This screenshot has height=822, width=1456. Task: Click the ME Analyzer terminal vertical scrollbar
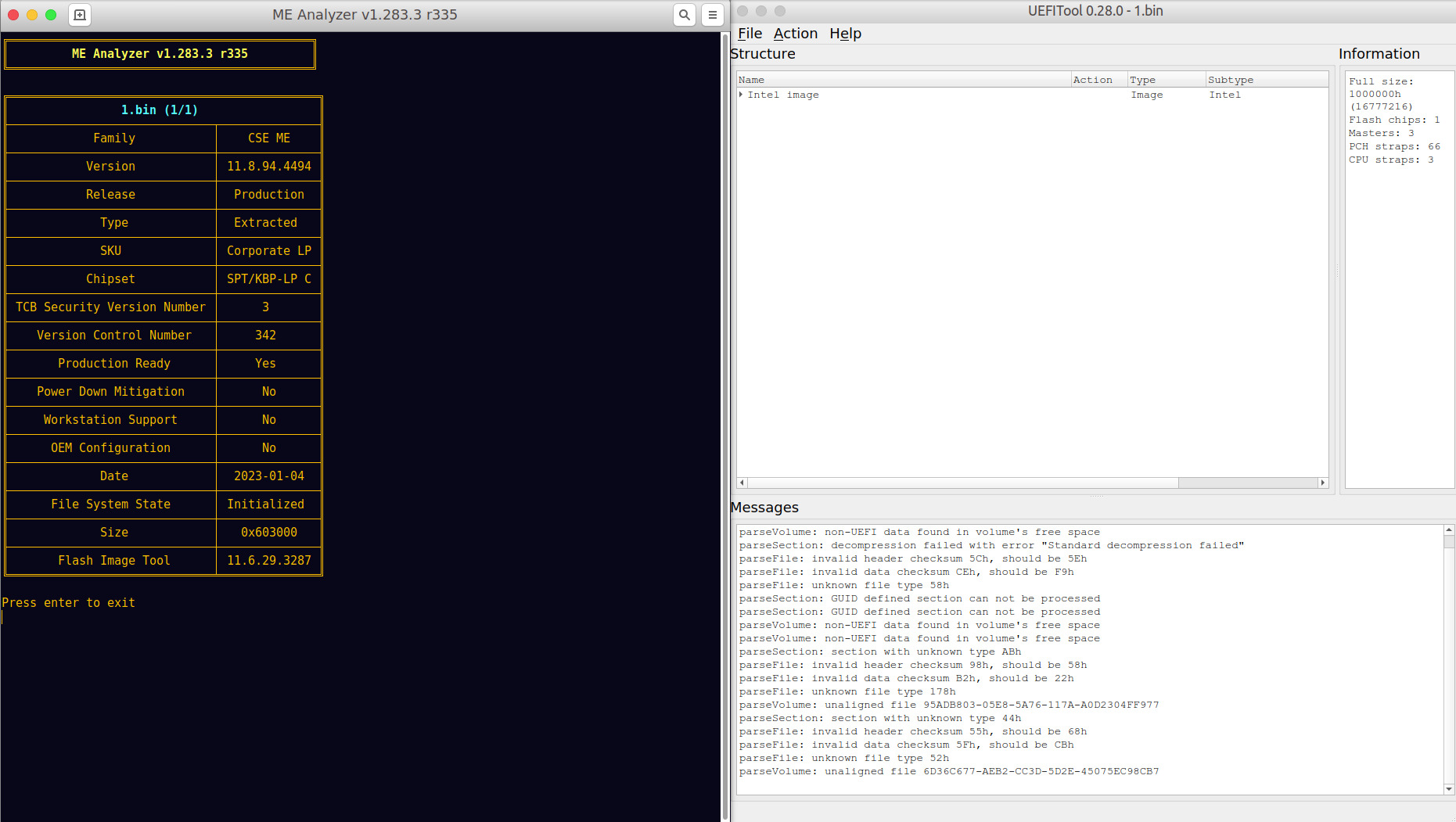point(725,426)
